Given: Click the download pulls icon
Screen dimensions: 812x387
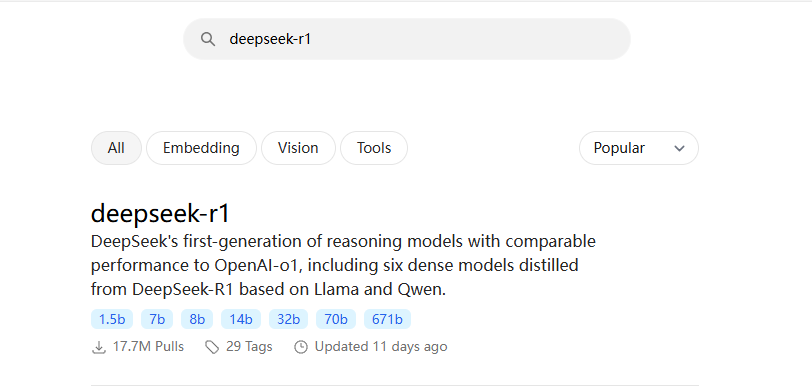Looking at the screenshot, I should pyautogui.click(x=98, y=347).
